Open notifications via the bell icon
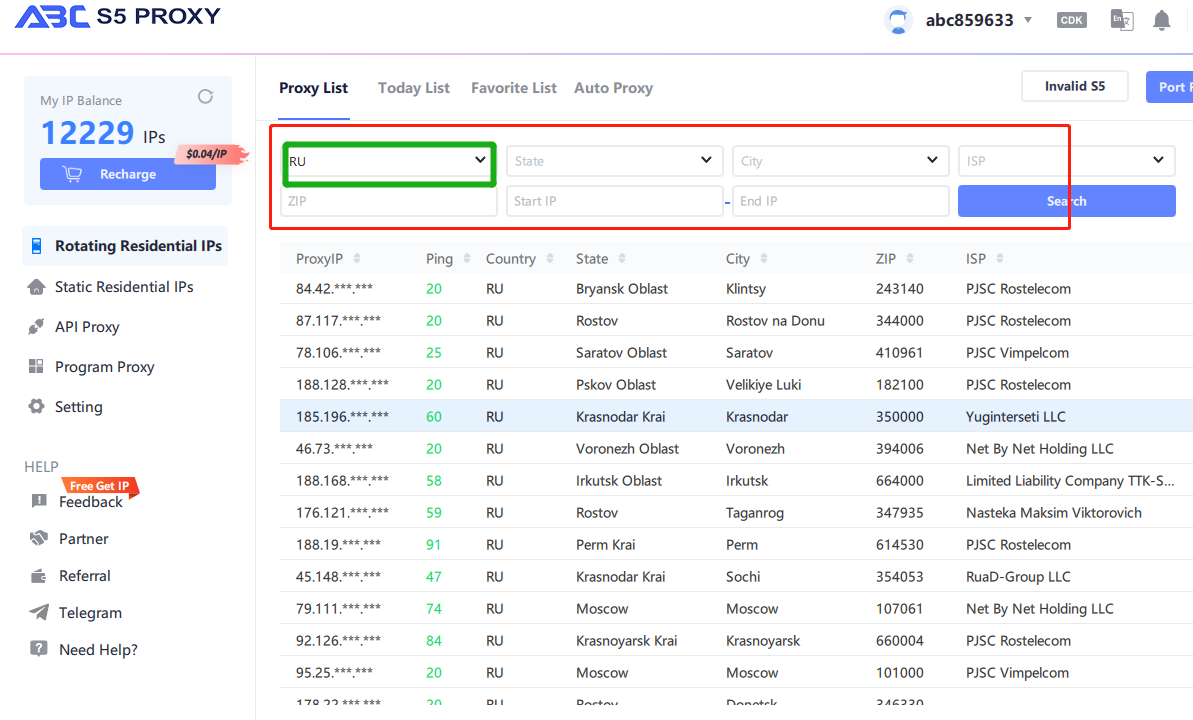The width and height of the screenshot is (1193, 720). tap(1161, 20)
